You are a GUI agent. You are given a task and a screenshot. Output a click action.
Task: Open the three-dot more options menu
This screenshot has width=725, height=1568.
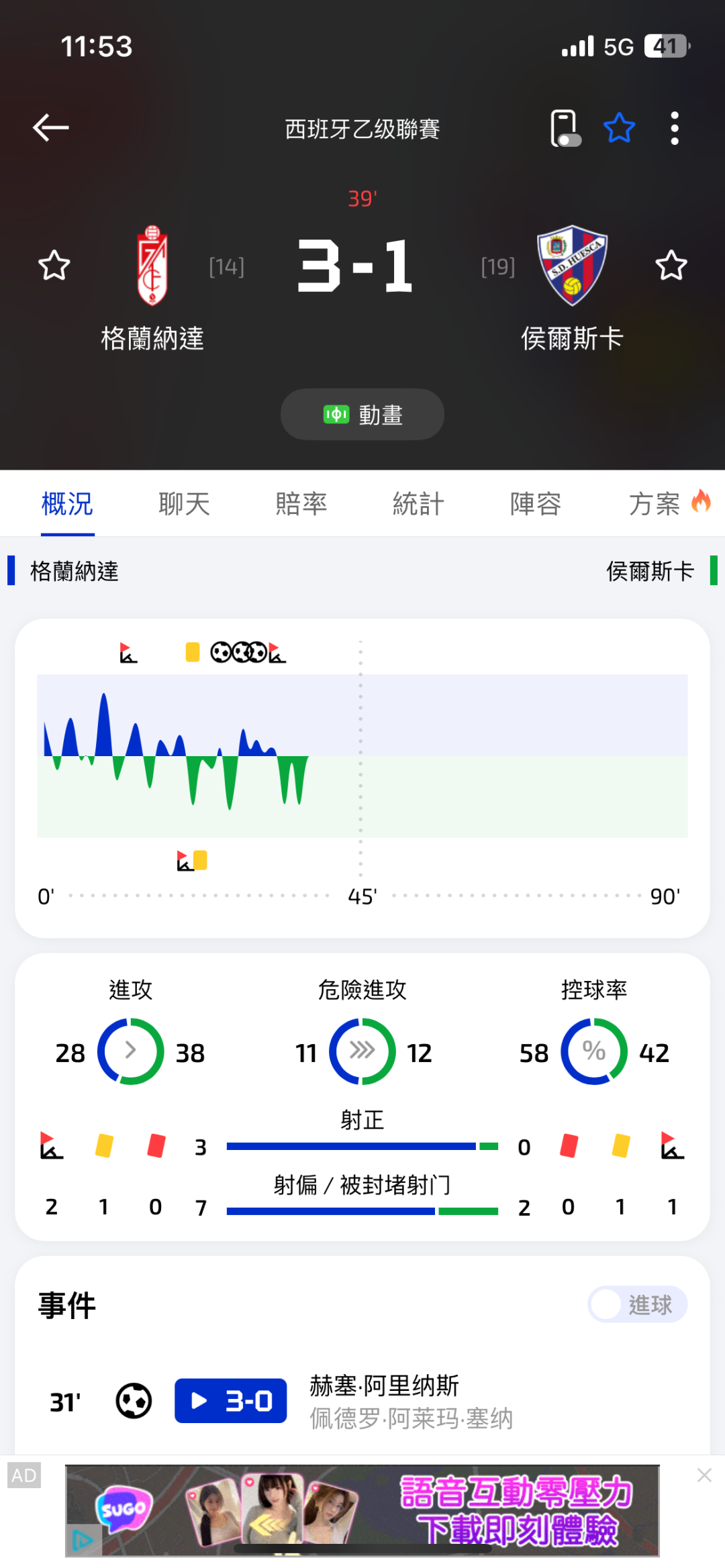pyautogui.click(x=675, y=127)
